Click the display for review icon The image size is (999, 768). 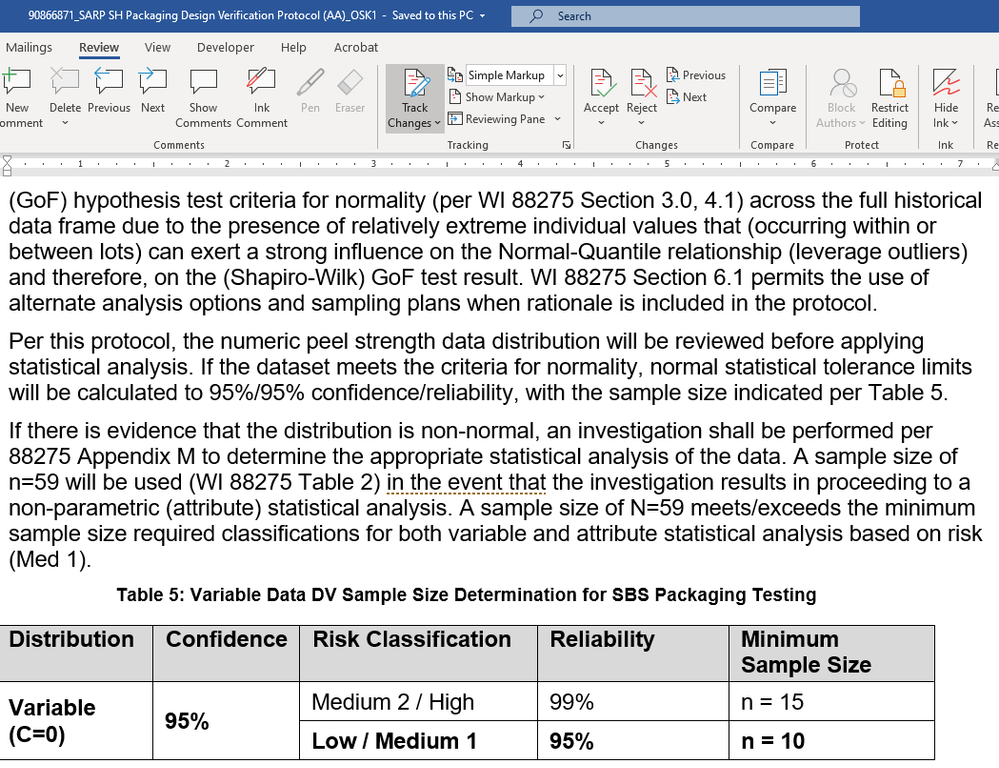click(x=455, y=75)
